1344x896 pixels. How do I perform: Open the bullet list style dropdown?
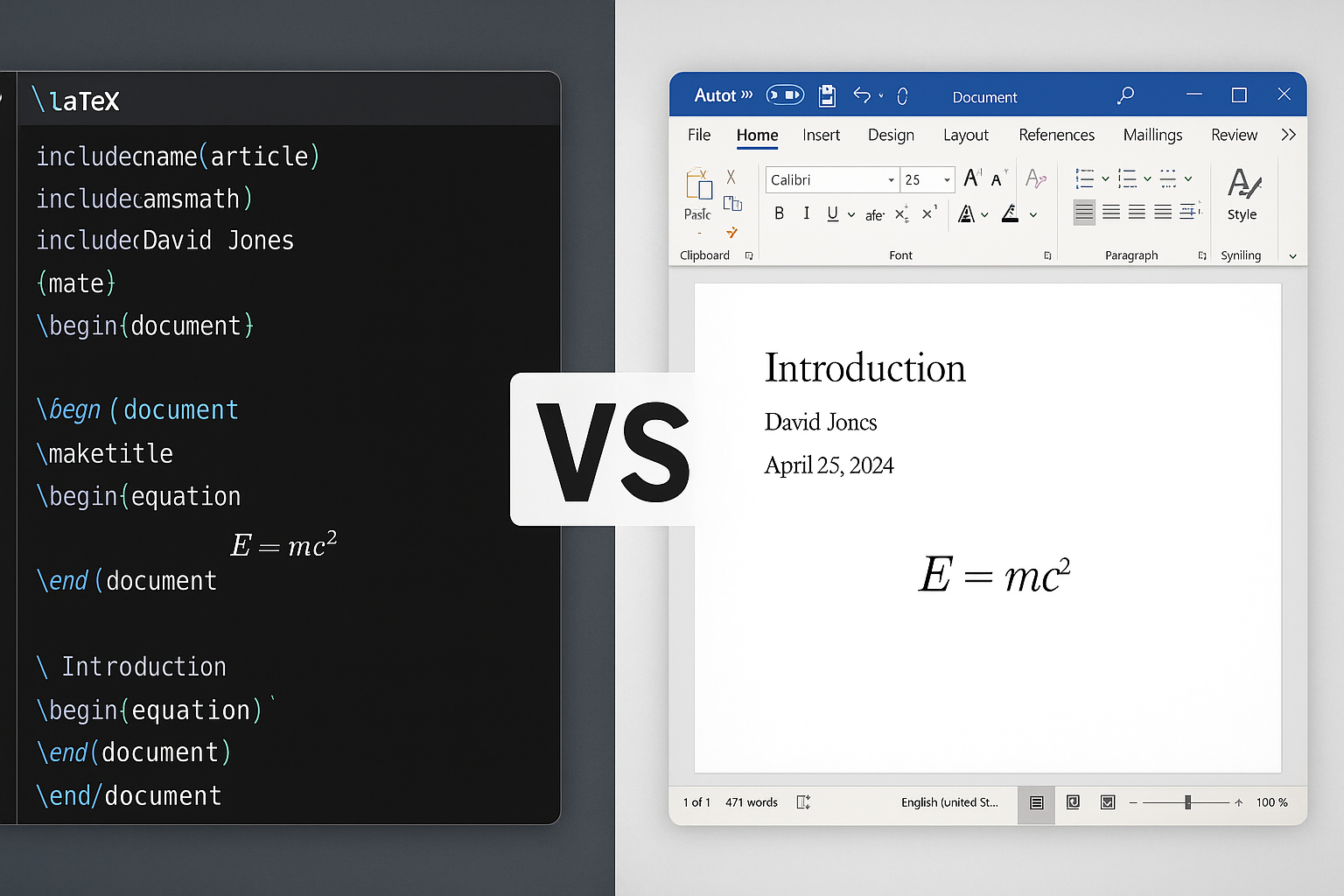coord(1105,178)
